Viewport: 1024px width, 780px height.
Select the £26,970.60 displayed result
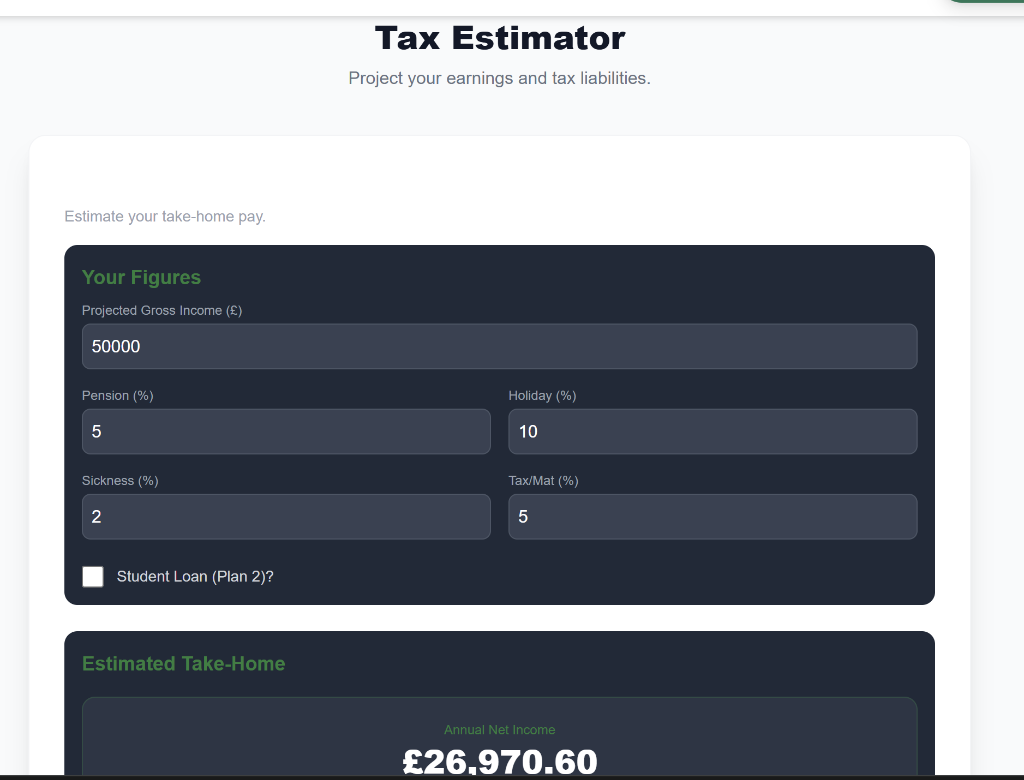tap(500, 761)
